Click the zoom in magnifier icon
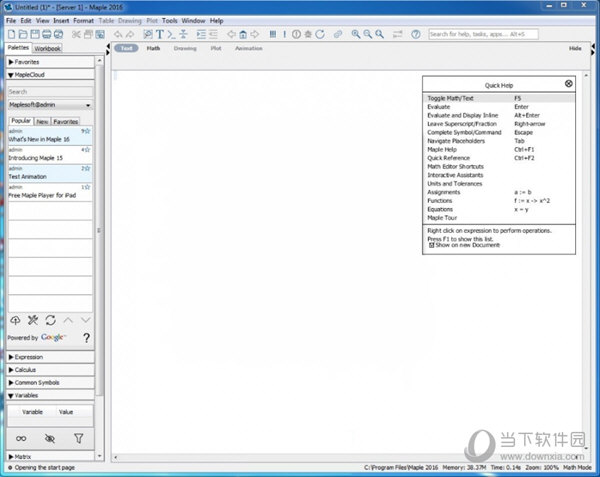This screenshot has width=600, height=477. pos(356,34)
